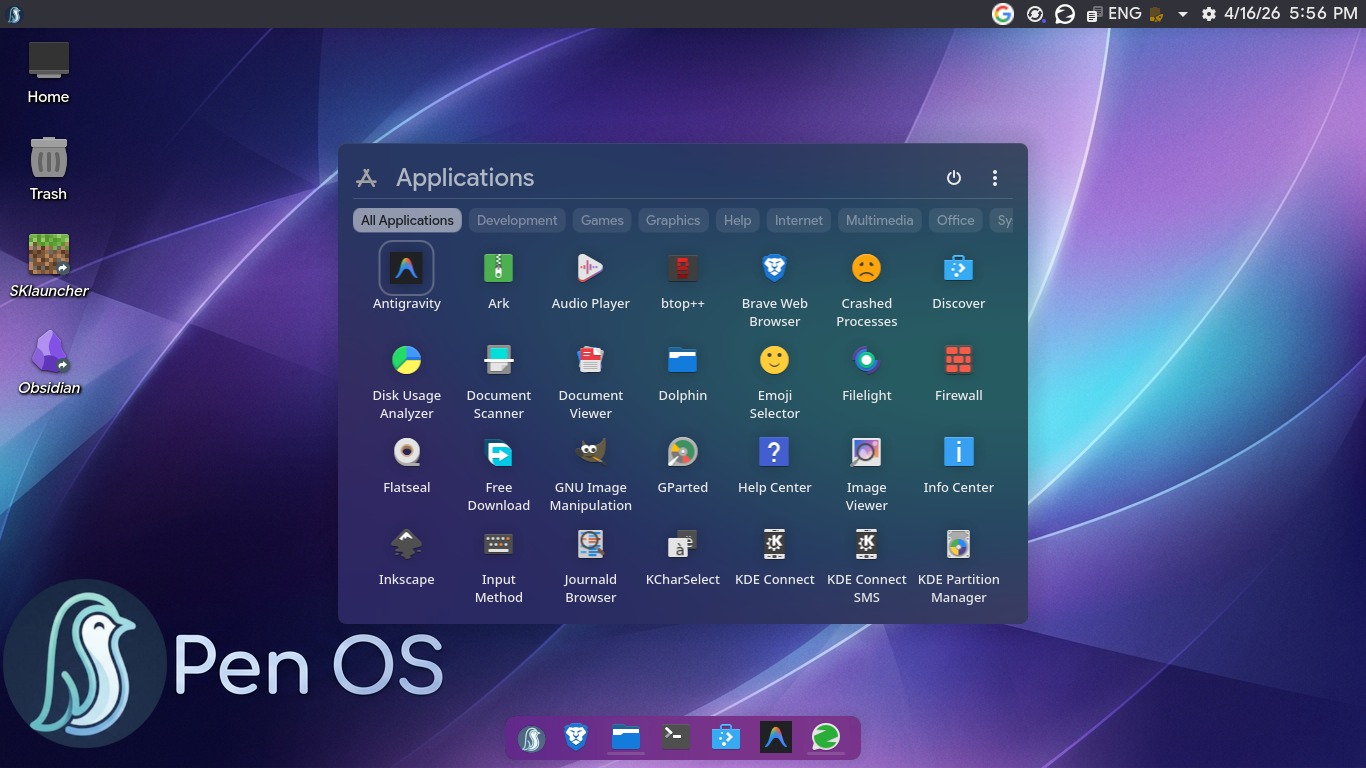Image resolution: width=1366 pixels, height=768 pixels.
Task: Open the Ark archive manager
Action: point(498,277)
